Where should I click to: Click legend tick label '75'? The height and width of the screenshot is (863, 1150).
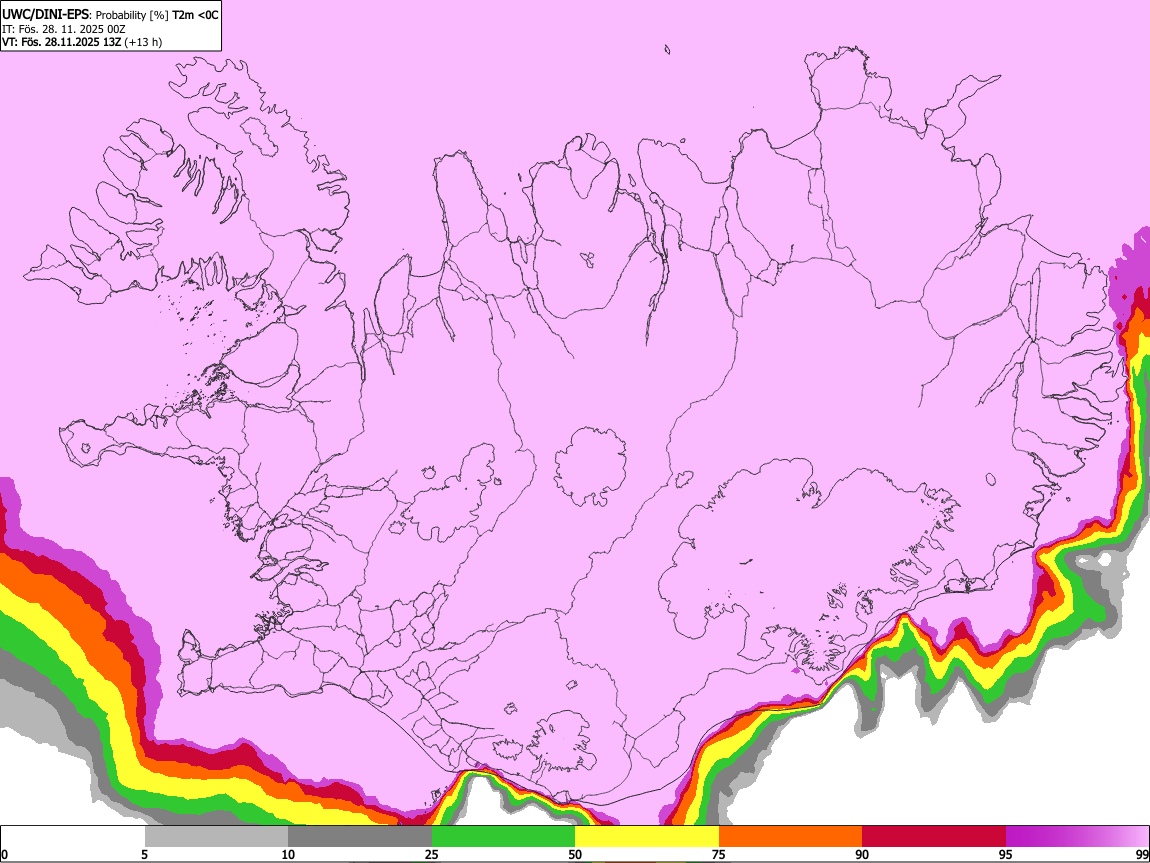click(719, 854)
